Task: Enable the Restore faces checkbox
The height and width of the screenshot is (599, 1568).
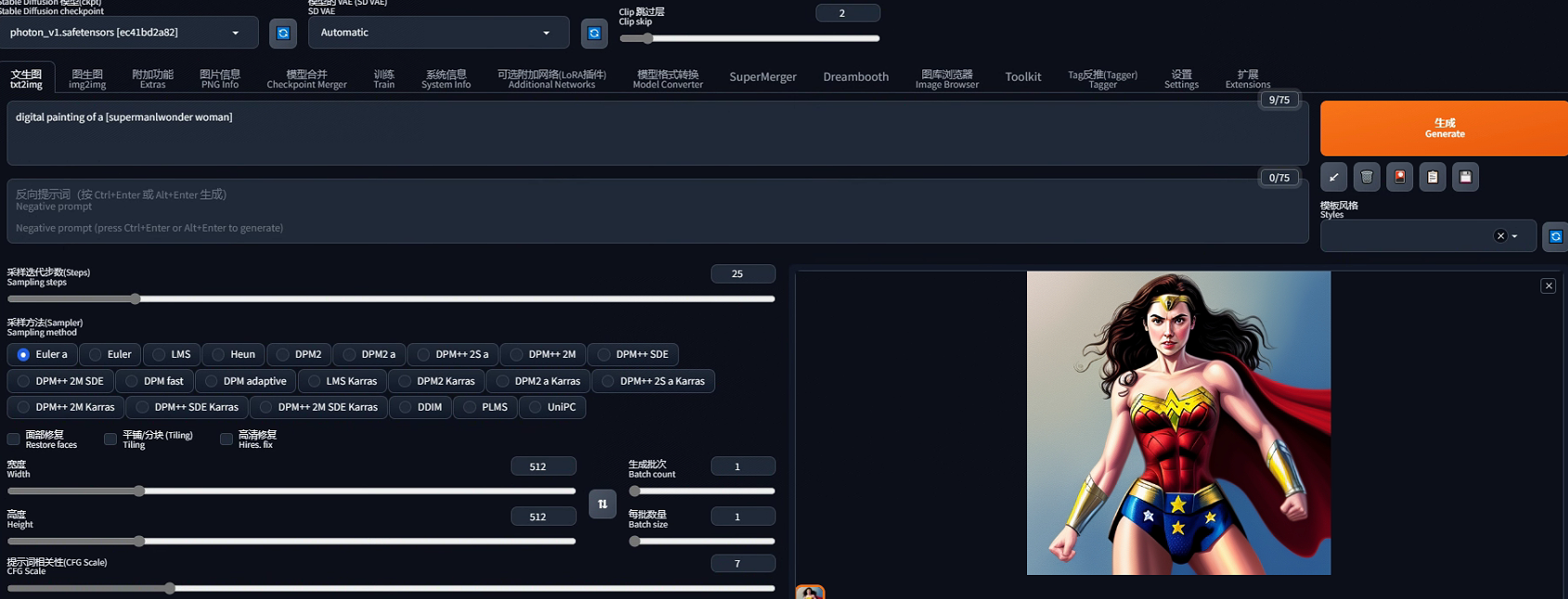Action: pyautogui.click(x=14, y=440)
